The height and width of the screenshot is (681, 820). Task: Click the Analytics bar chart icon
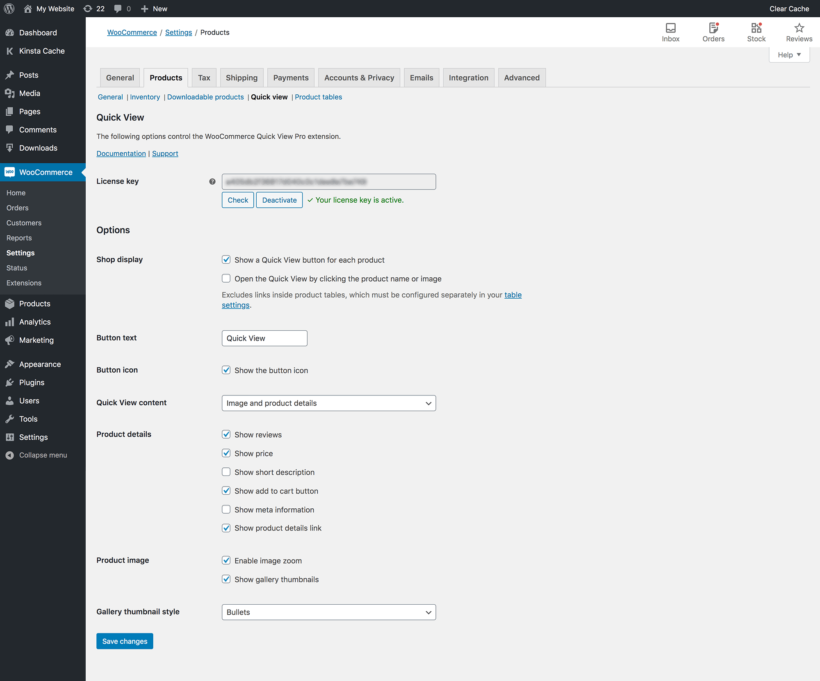(9, 322)
